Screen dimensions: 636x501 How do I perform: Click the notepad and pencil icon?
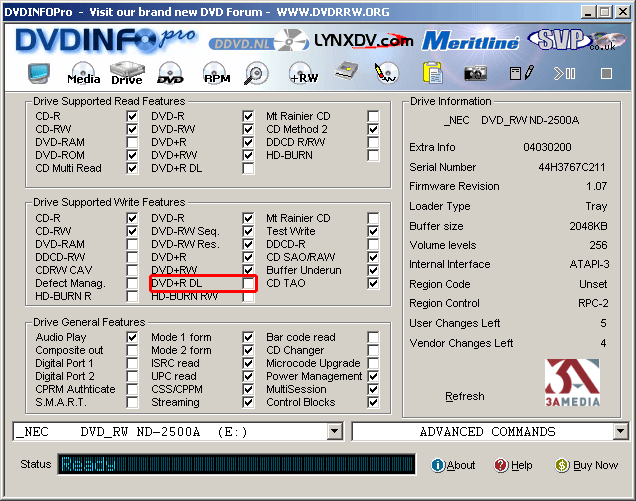click(522, 73)
